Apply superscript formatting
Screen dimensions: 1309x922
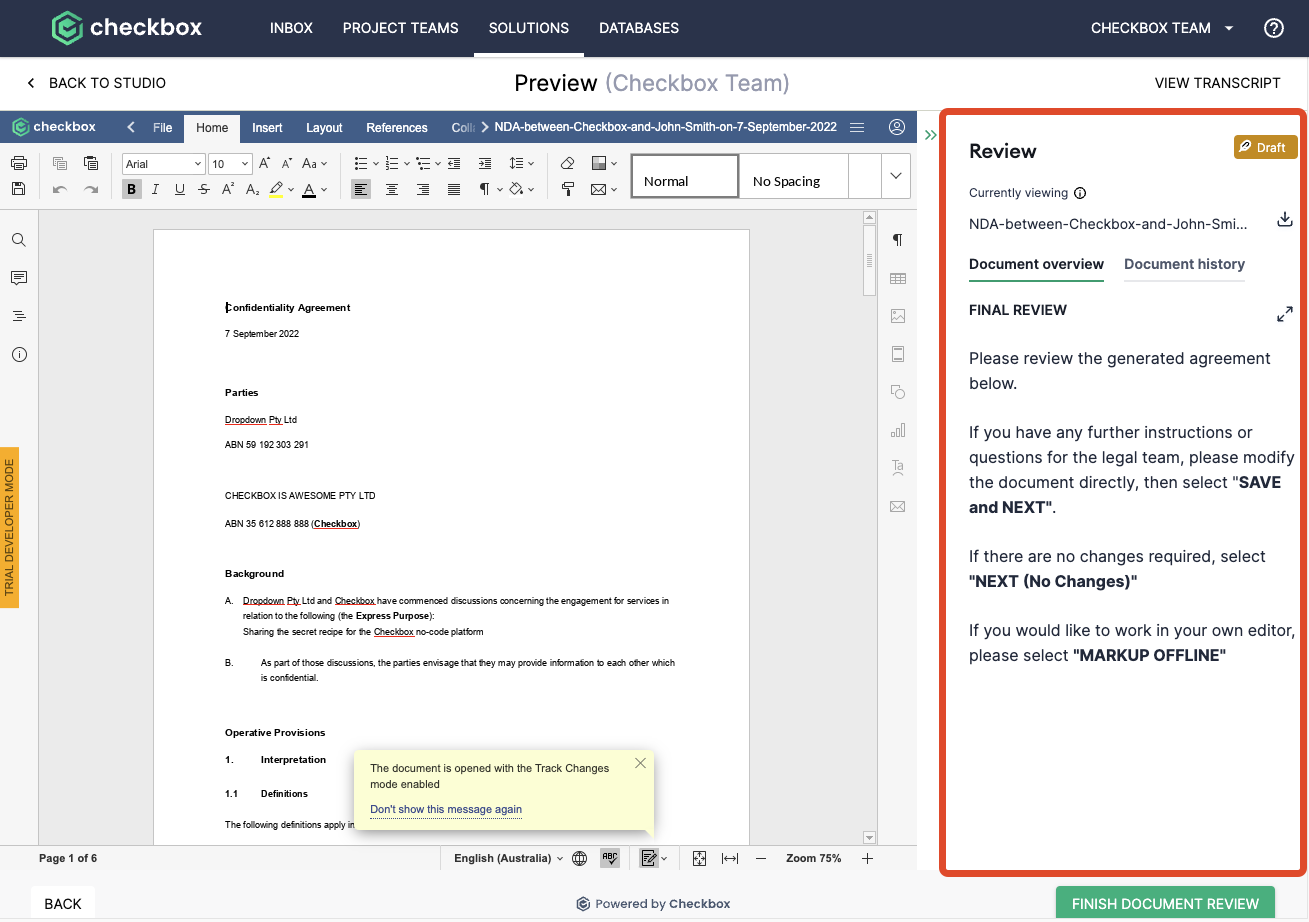tap(229, 189)
